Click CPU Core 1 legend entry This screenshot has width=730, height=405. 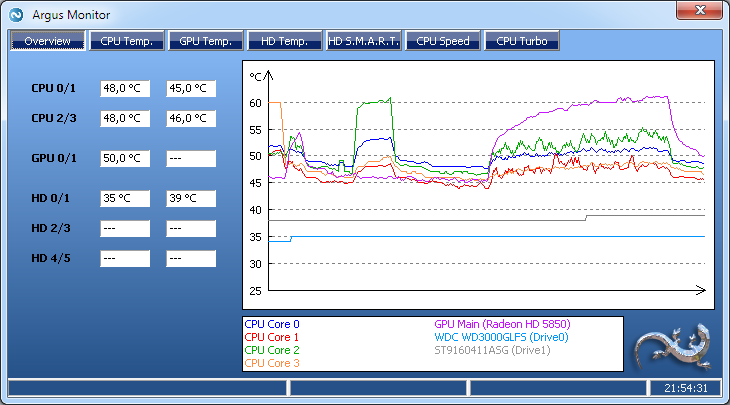click(271, 337)
